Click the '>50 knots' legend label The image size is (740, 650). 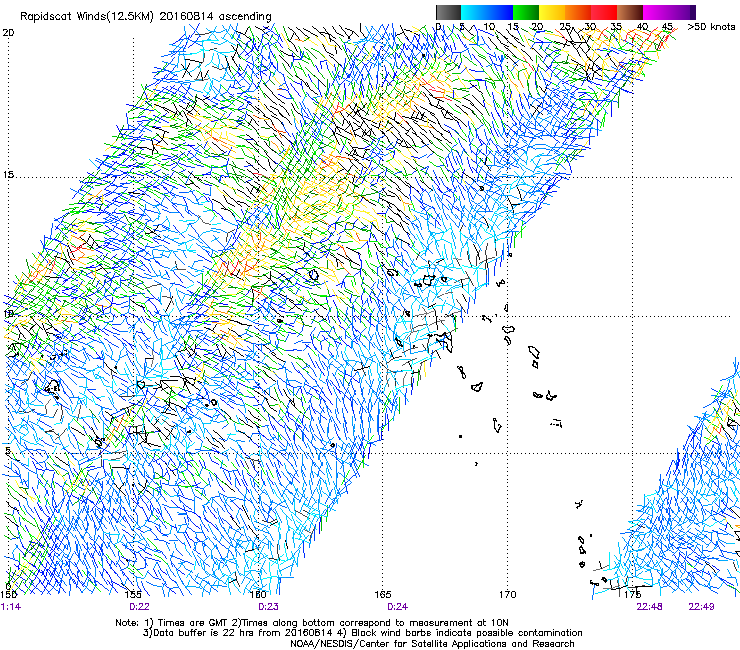[712, 27]
